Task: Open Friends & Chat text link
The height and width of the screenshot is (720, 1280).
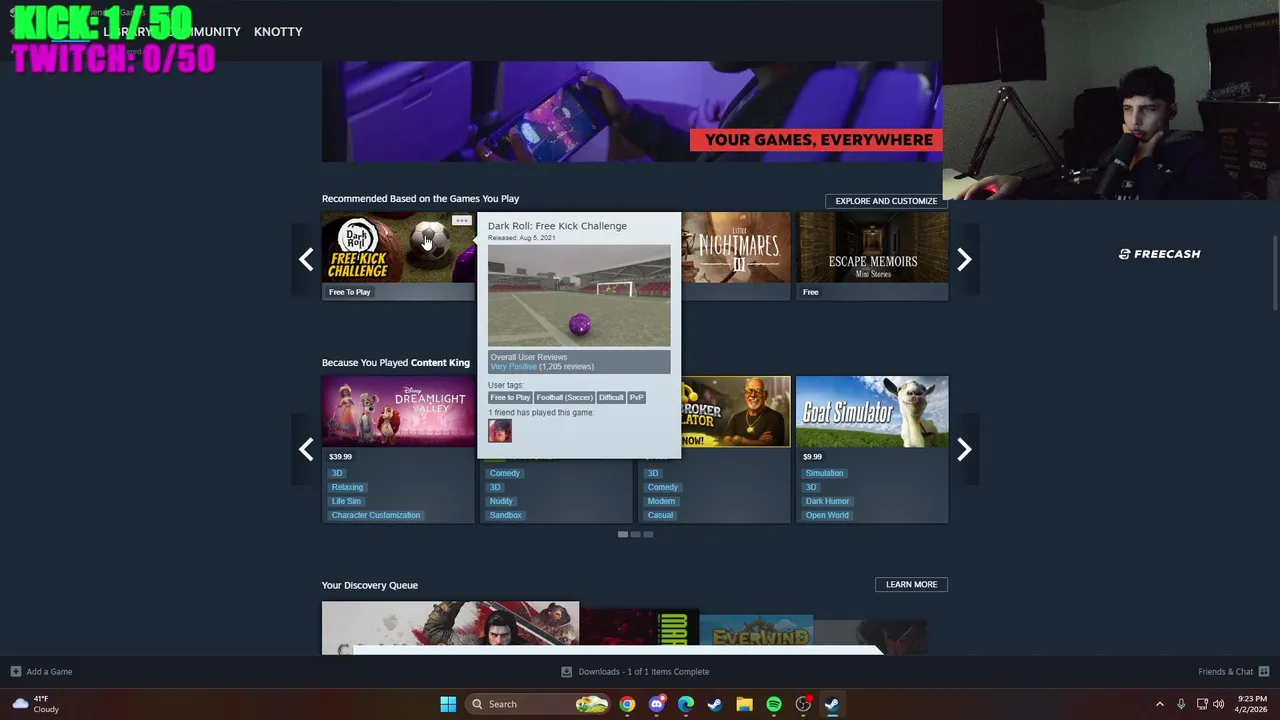Action: click(x=1225, y=672)
